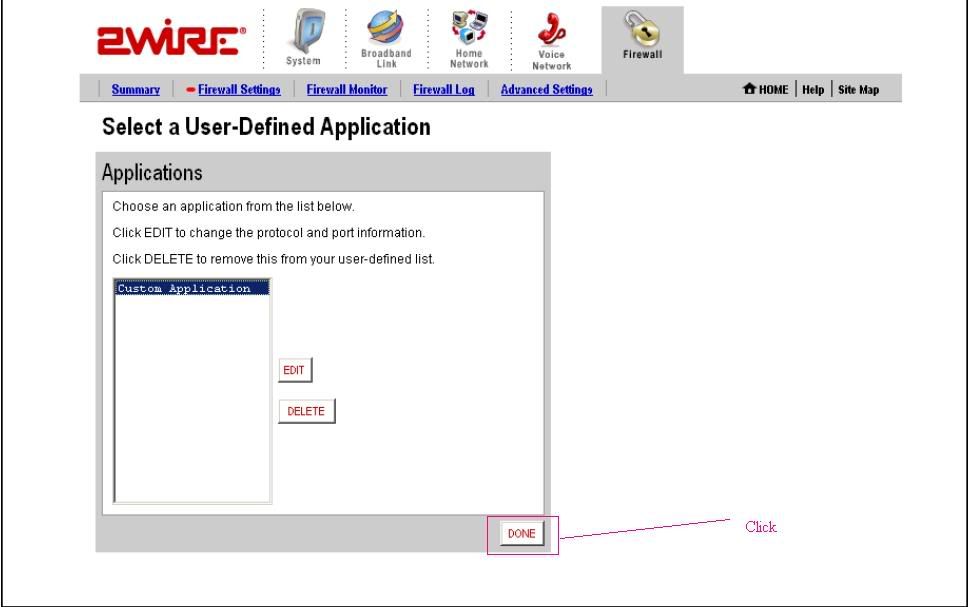Image resolution: width=968 pixels, height=607 pixels.
Task: Click the HOME house icon
Action: pyautogui.click(x=749, y=88)
